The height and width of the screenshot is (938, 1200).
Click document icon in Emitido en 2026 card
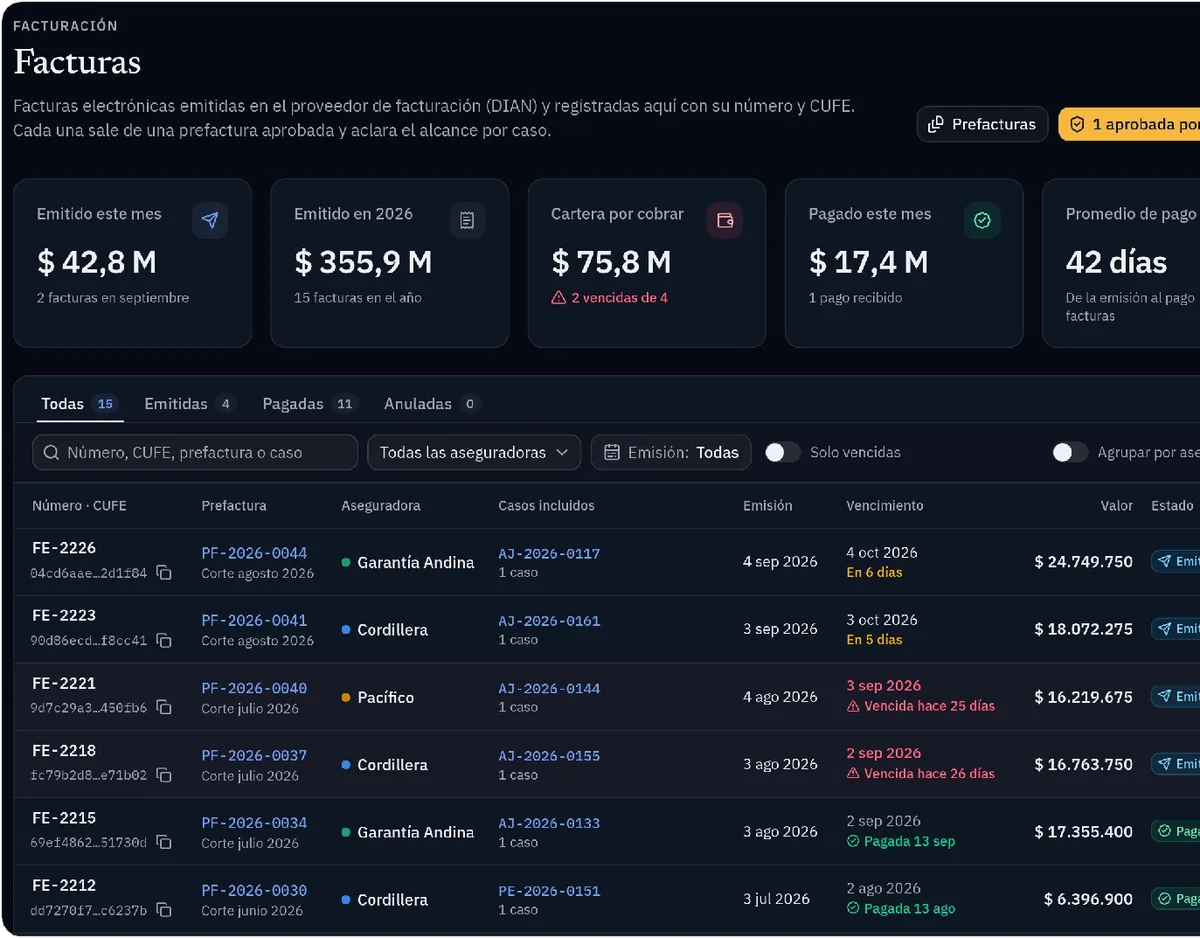[467, 221]
